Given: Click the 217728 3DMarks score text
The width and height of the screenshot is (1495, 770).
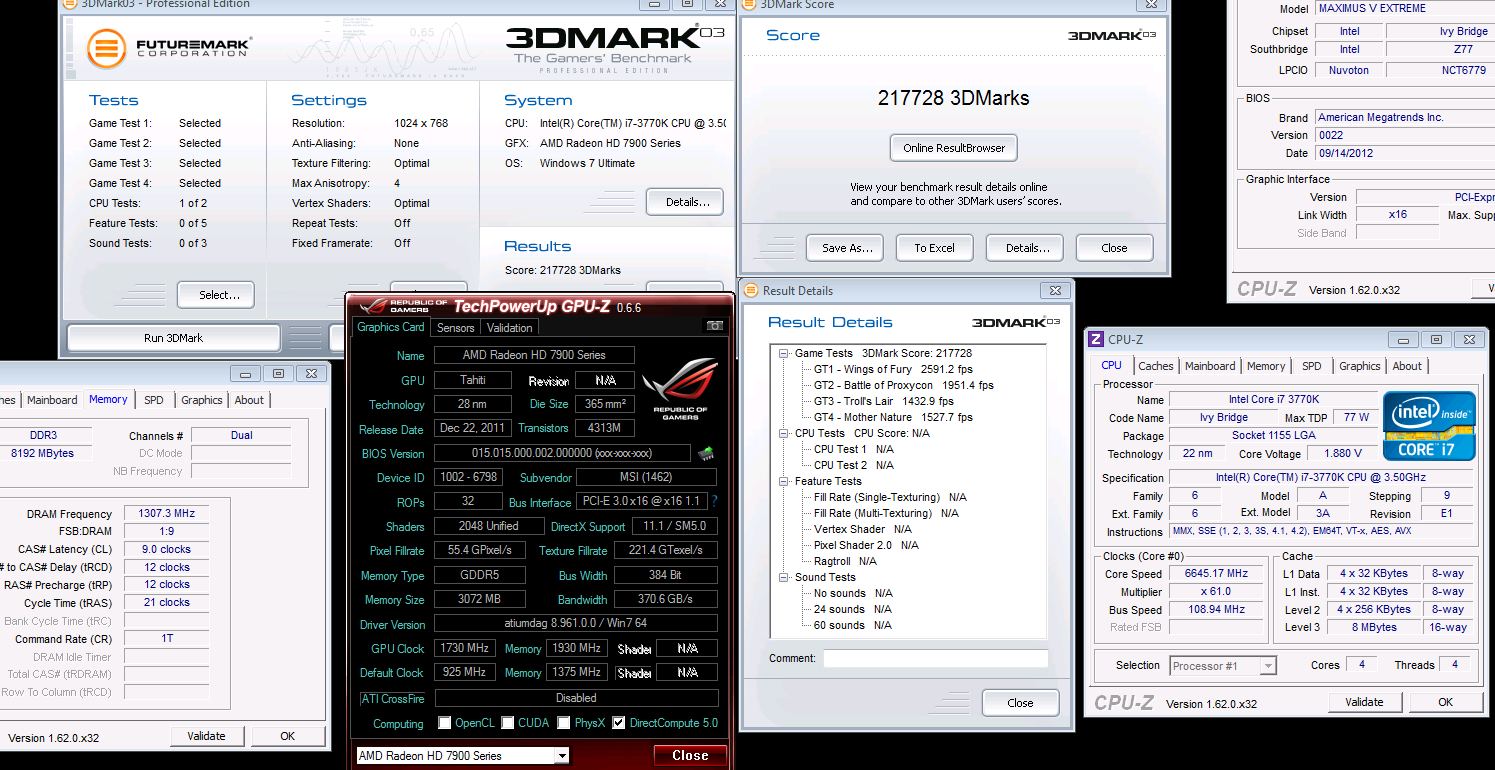Looking at the screenshot, I should (x=953, y=98).
